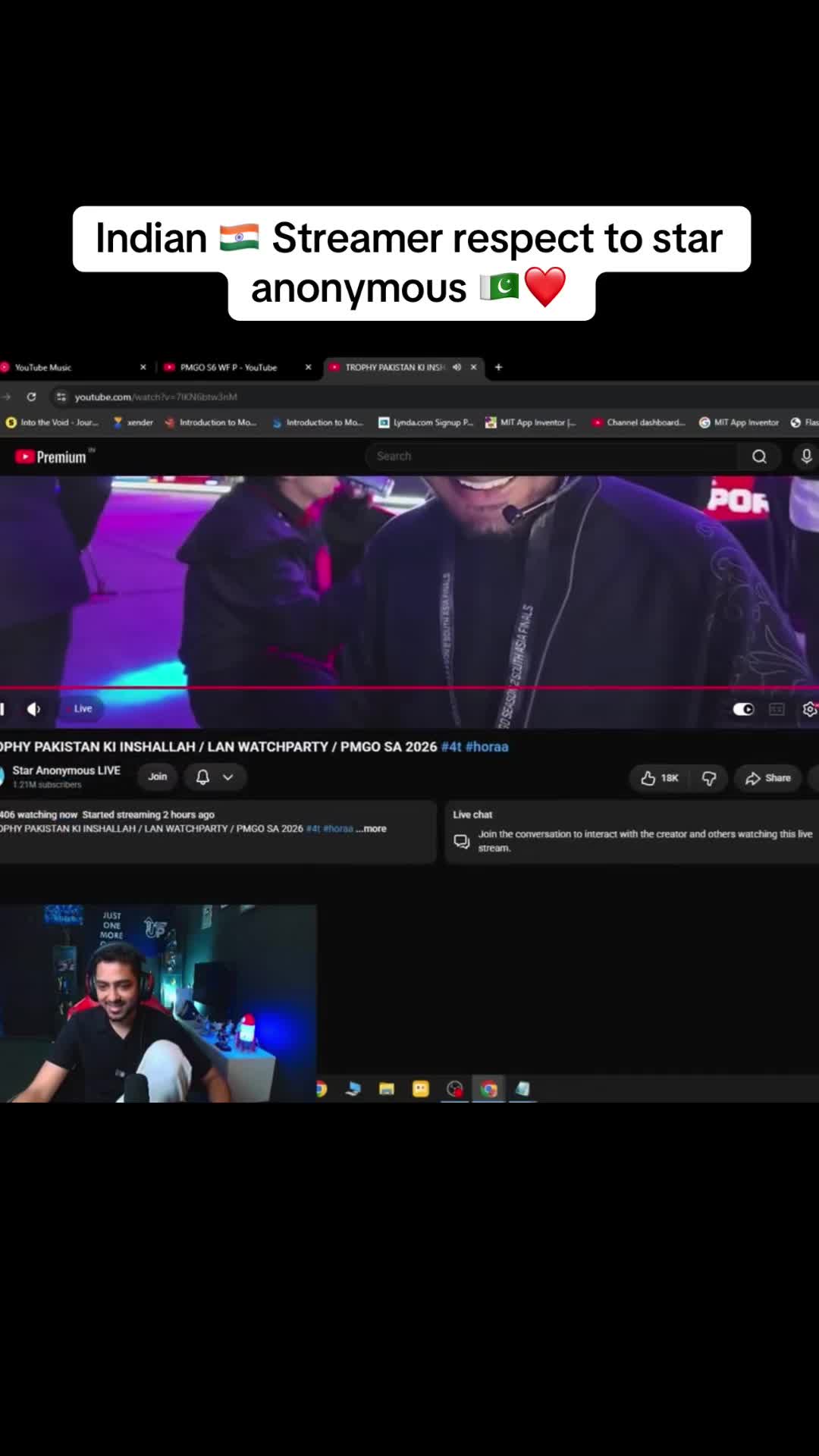This screenshot has width=819, height=1456.
Task: Open a new browser tab with the plus
Action: click(x=498, y=367)
